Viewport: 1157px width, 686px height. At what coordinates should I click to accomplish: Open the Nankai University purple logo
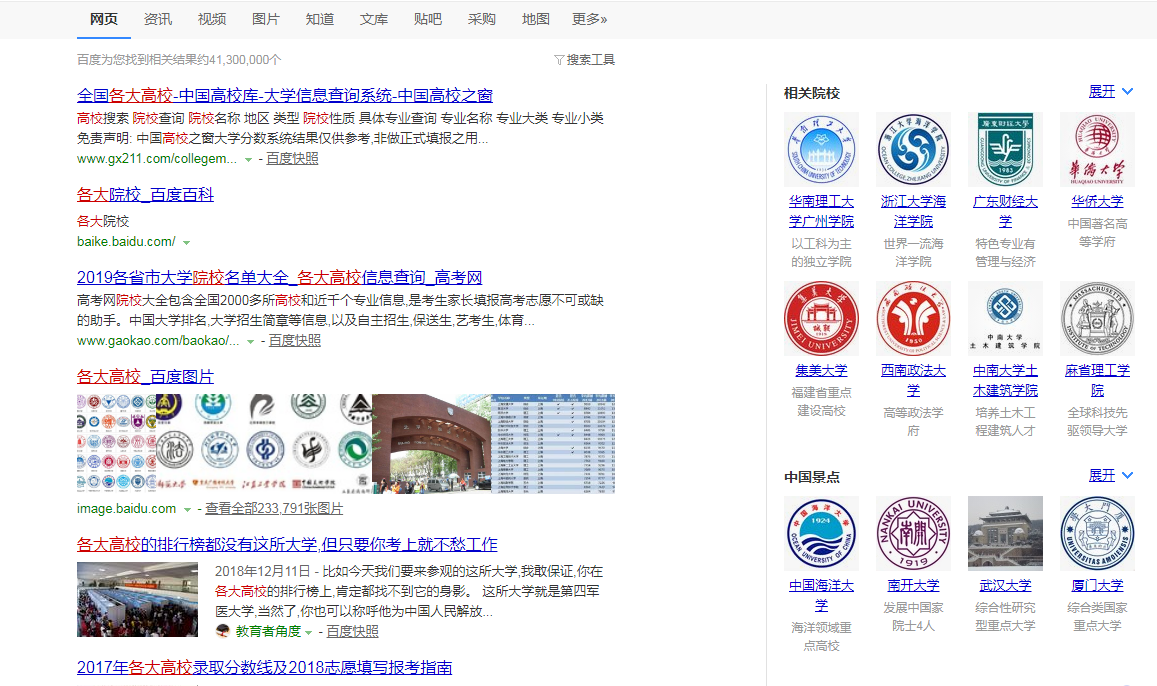click(x=913, y=533)
